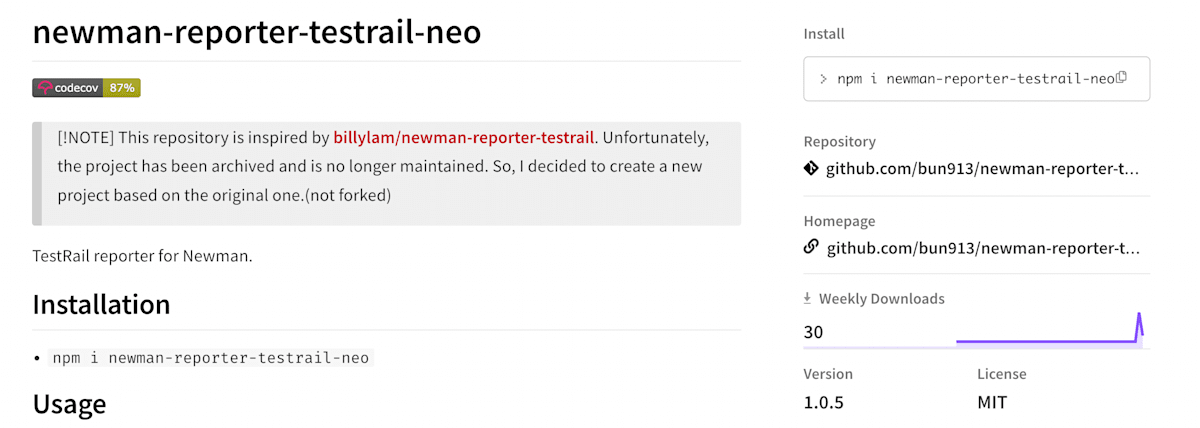This screenshot has height=428, width=1200.
Task: Click the prompt chevron in install command
Action: (823, 79)
